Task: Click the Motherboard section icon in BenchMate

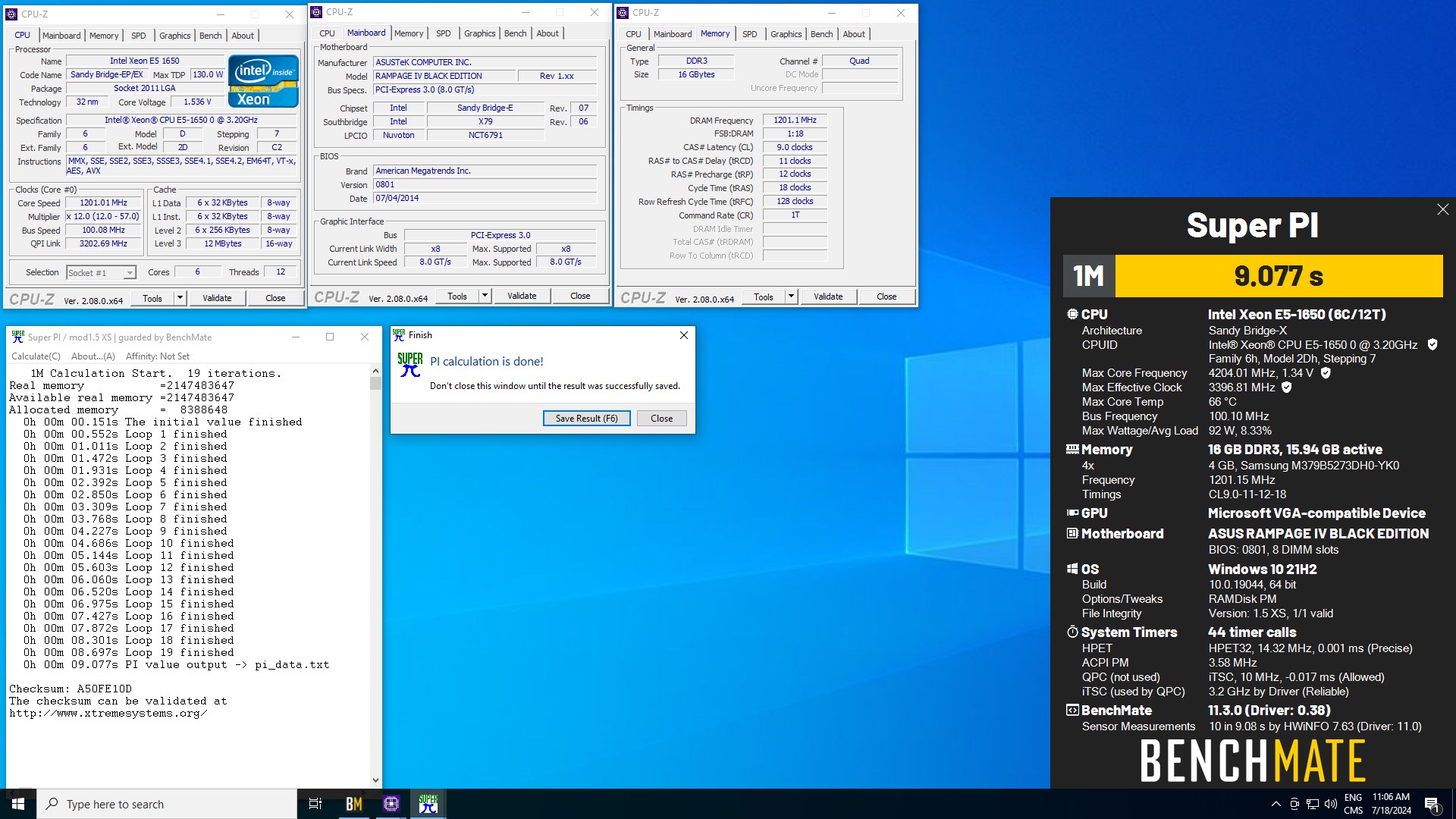Action: coord(1072,534)
